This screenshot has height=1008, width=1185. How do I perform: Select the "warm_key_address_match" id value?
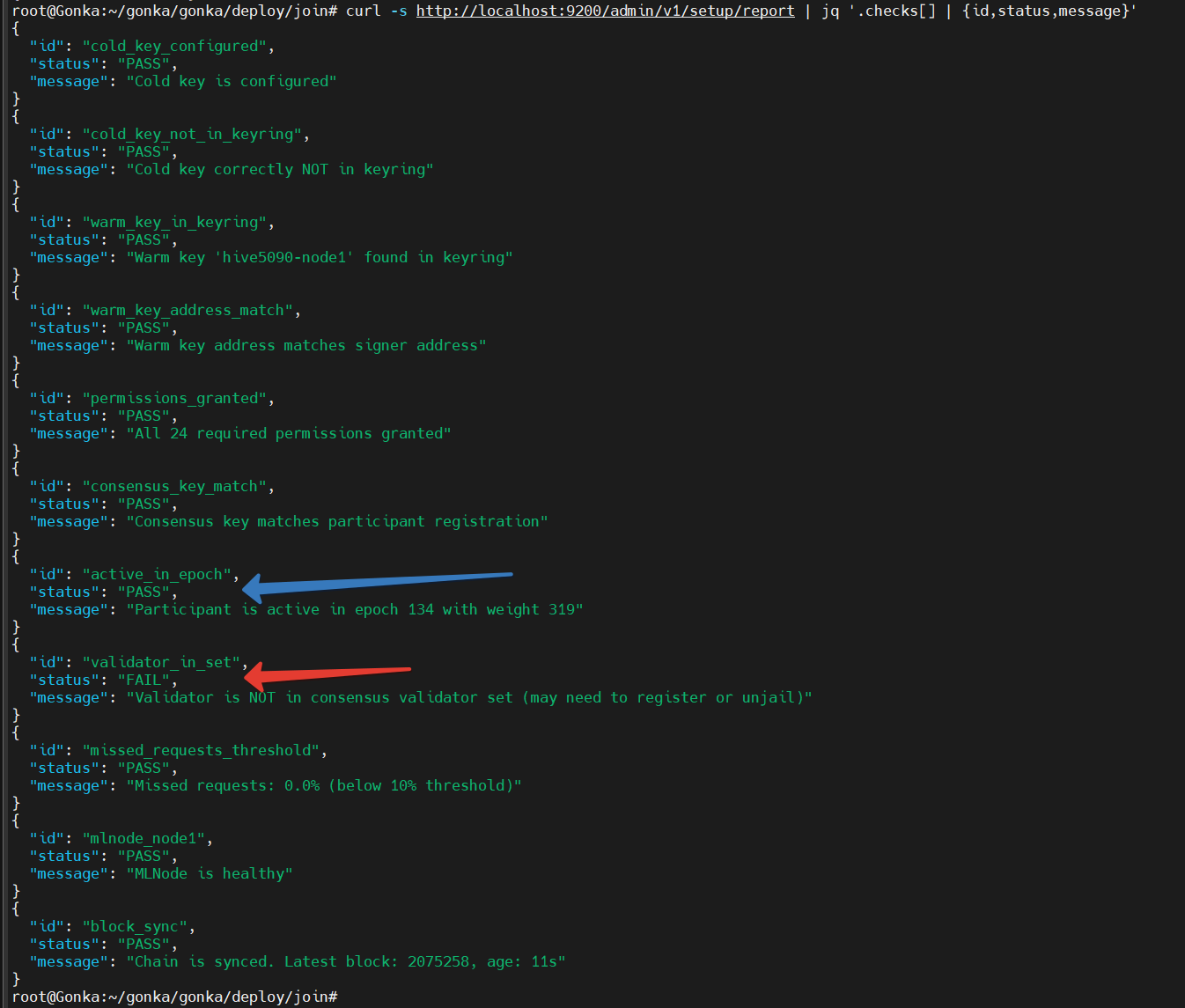(x=191, y=310)
